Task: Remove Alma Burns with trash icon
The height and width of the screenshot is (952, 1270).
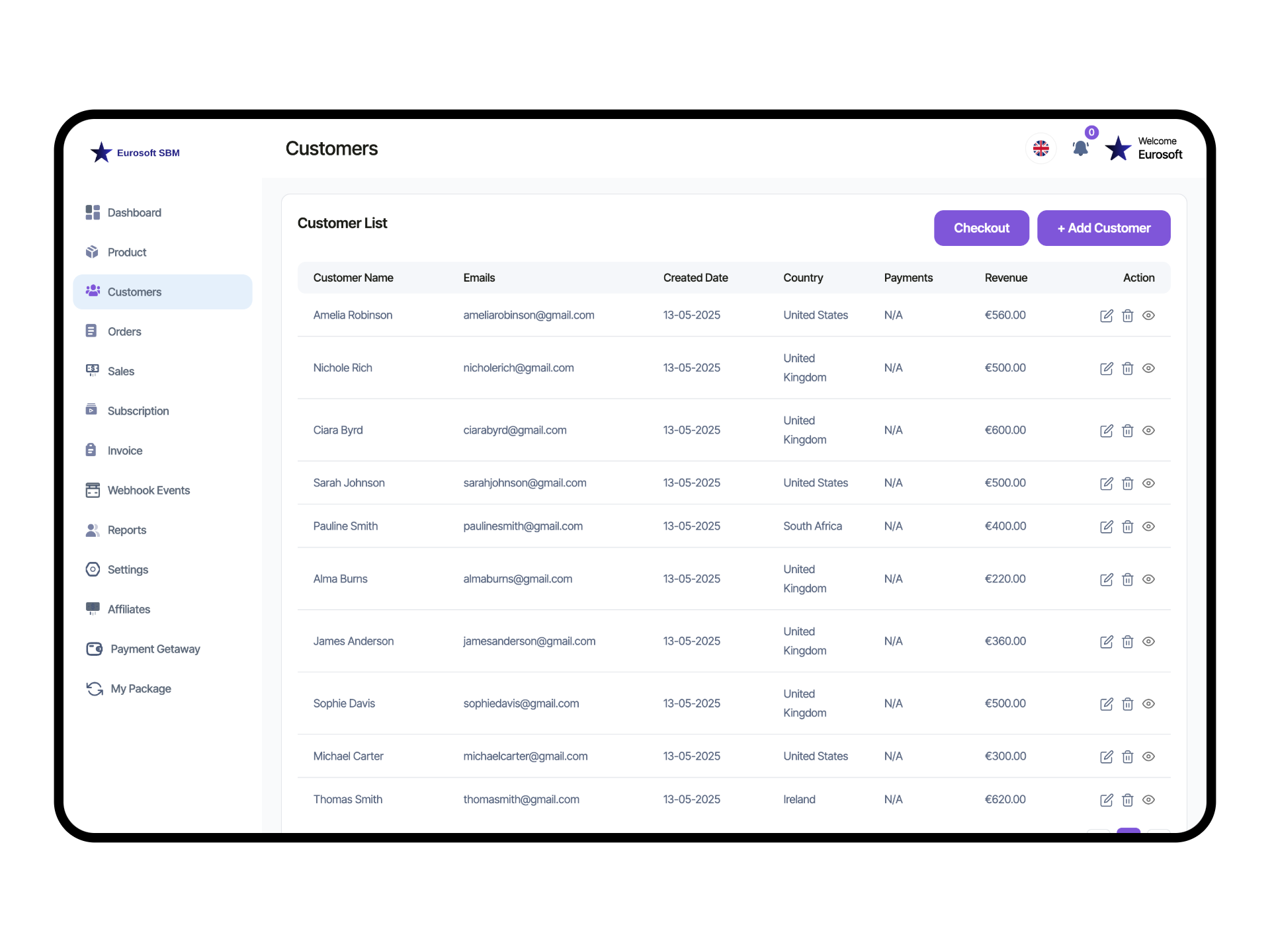Action: [x=1127, y=580]
